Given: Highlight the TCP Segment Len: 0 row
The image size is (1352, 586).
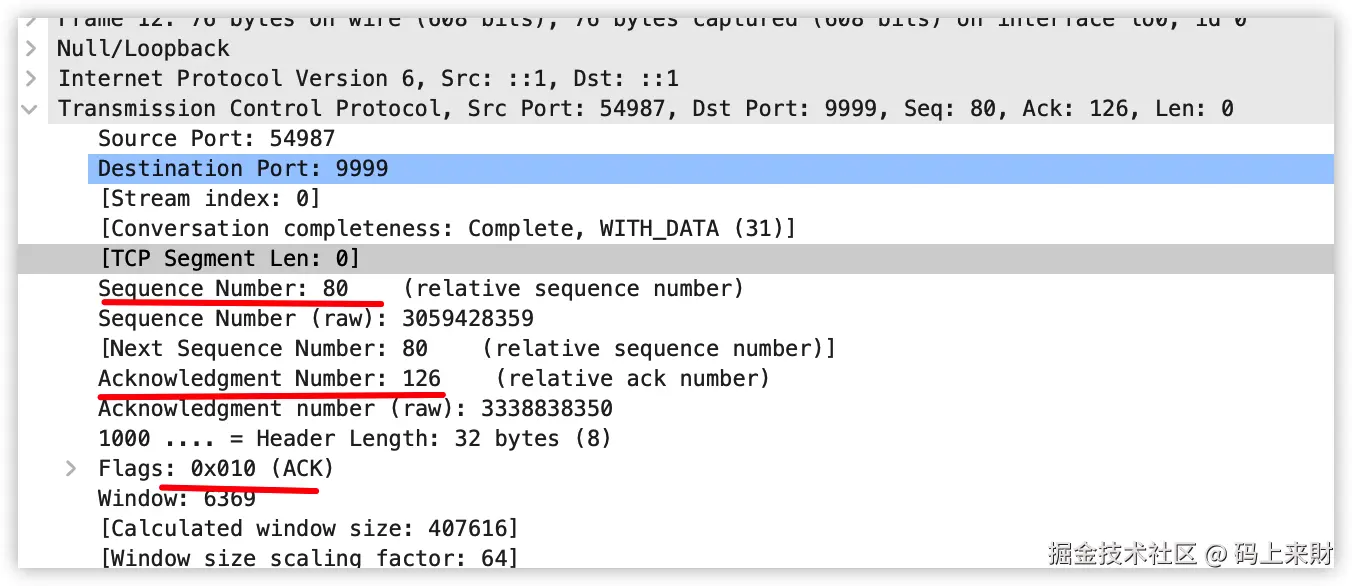Looking at the screenshot, I should point(229,258).
